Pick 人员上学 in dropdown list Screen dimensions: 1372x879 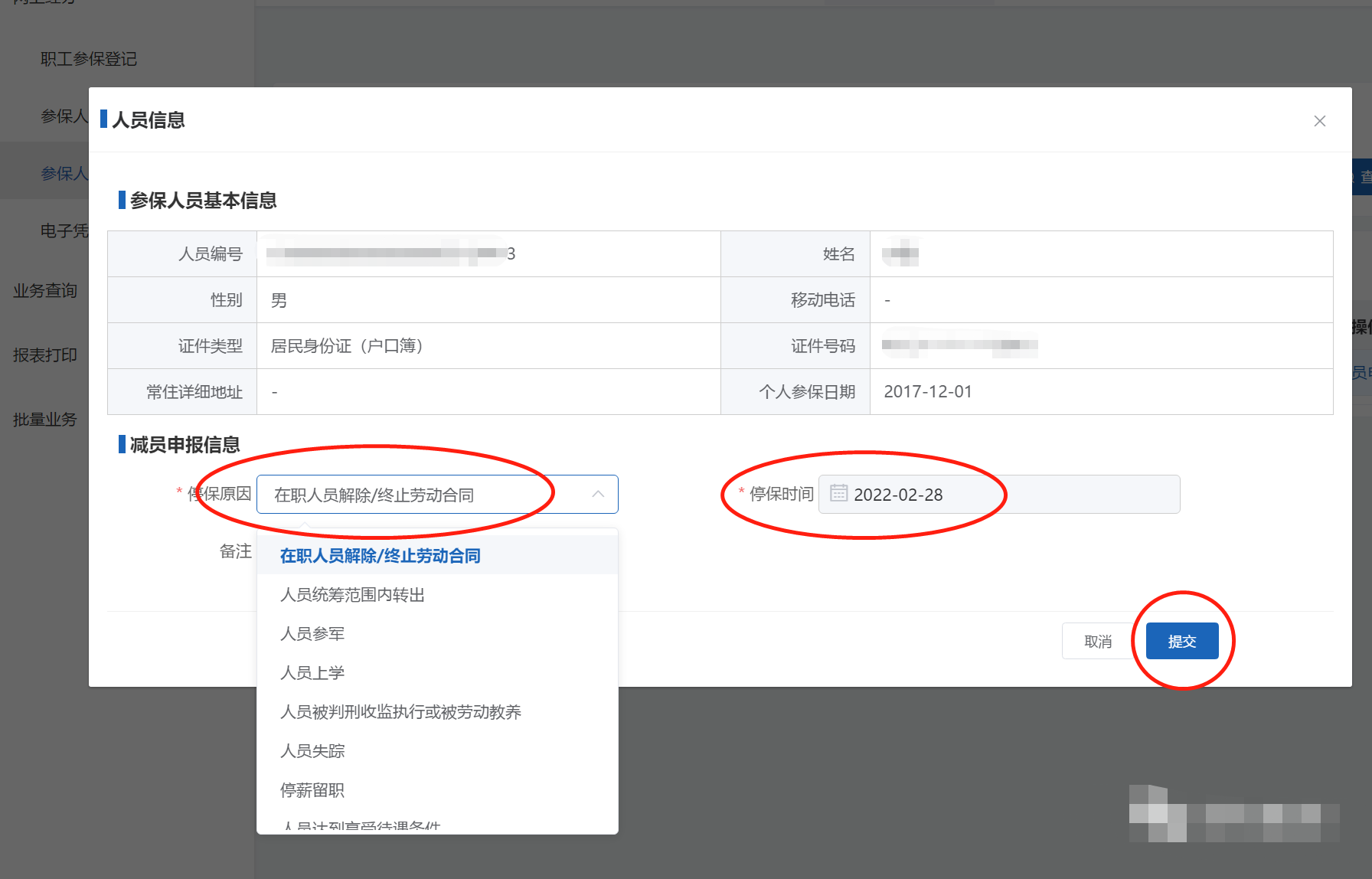click(x=312, y=673)
